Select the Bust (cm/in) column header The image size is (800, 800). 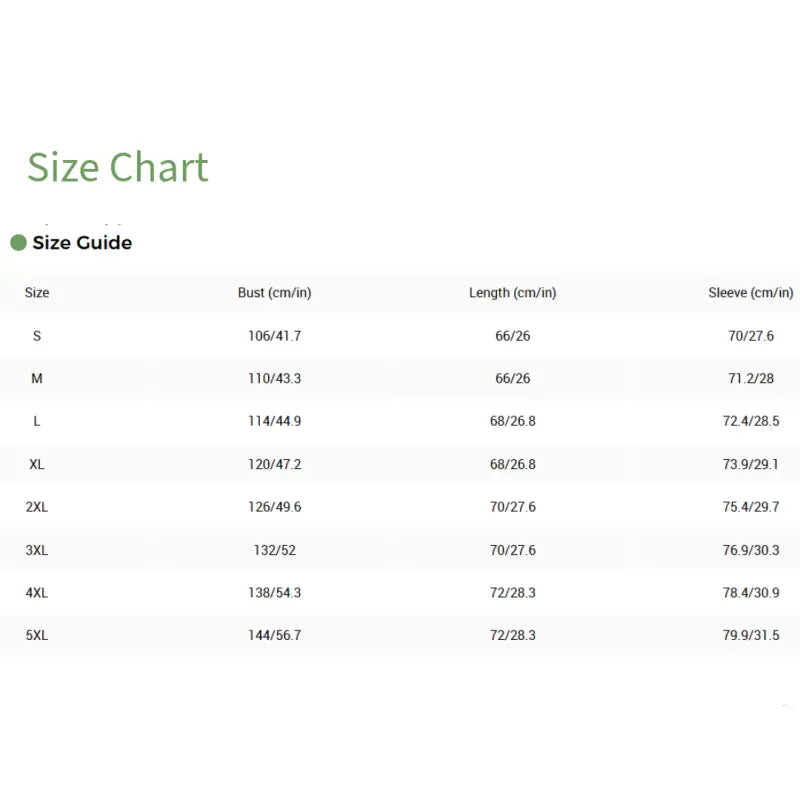[x=274, y=293]
